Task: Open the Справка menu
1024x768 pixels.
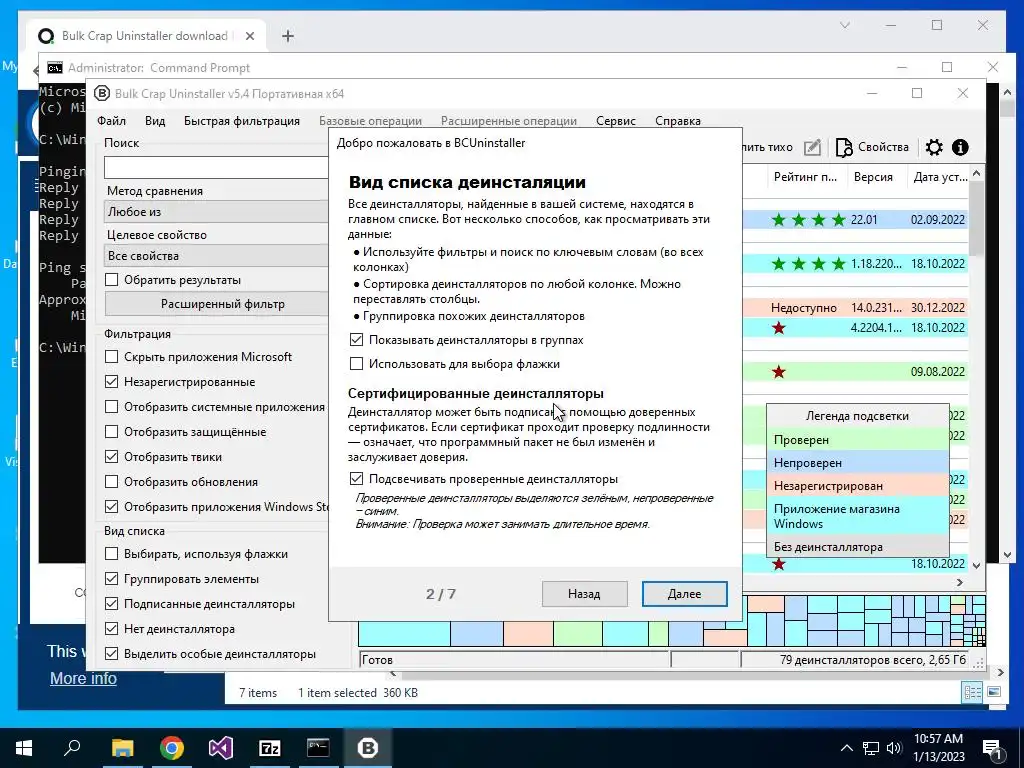Action: coord(678,121)
